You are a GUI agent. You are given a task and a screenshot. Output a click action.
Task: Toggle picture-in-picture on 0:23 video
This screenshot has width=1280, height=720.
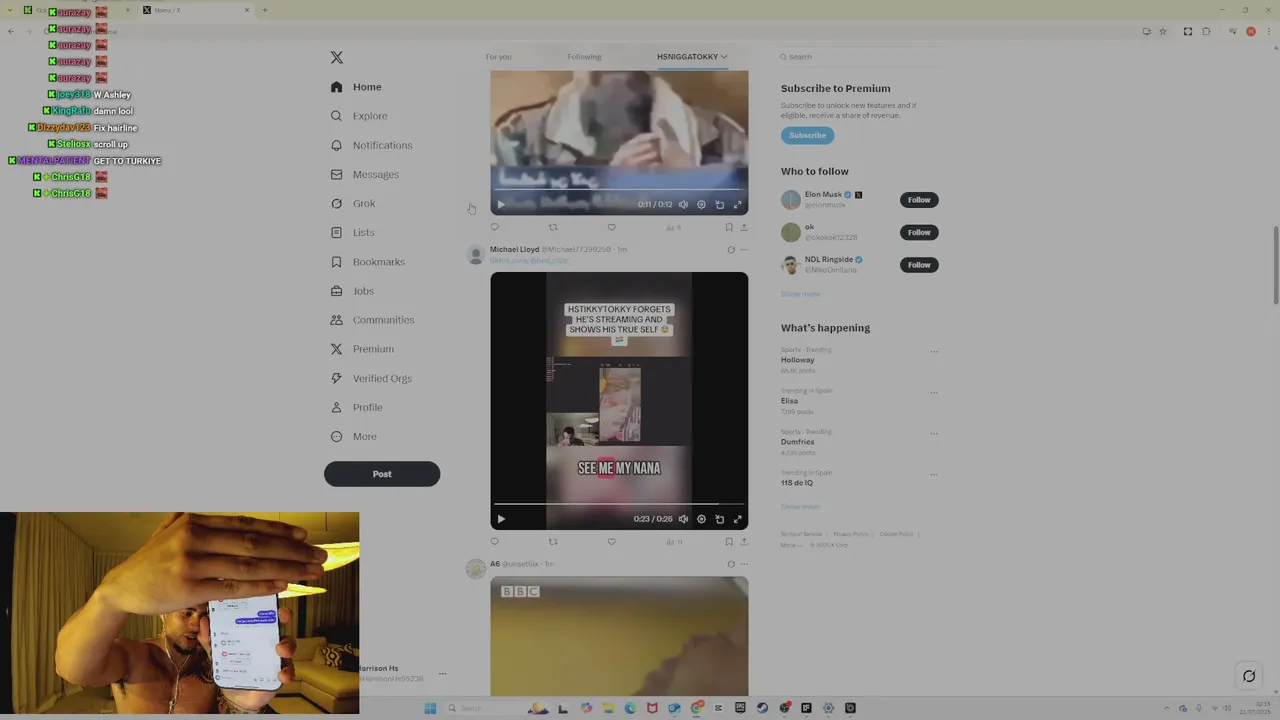click(x=719, y=519)
